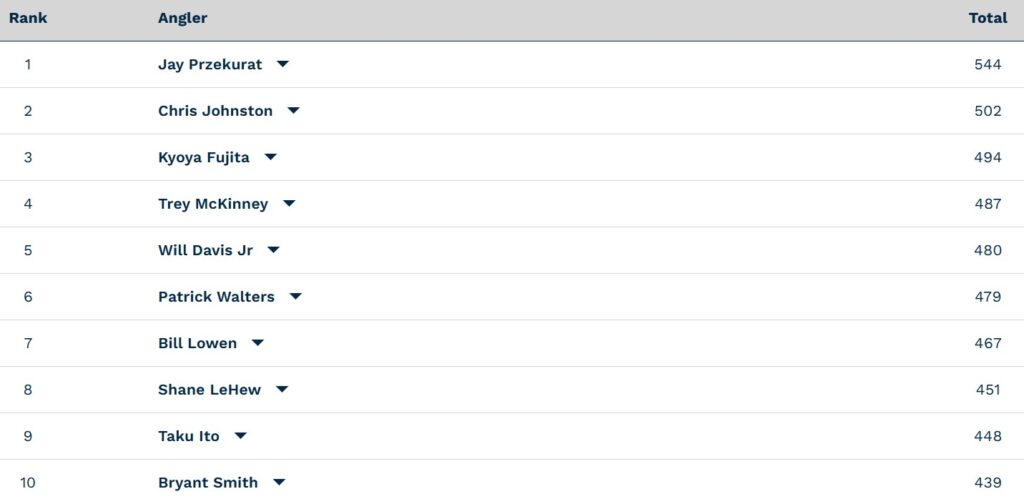The height and width of the screenshot is (504, 1024).
Task: Select the Patrick Walters name
Action: (x=216, y=296)
